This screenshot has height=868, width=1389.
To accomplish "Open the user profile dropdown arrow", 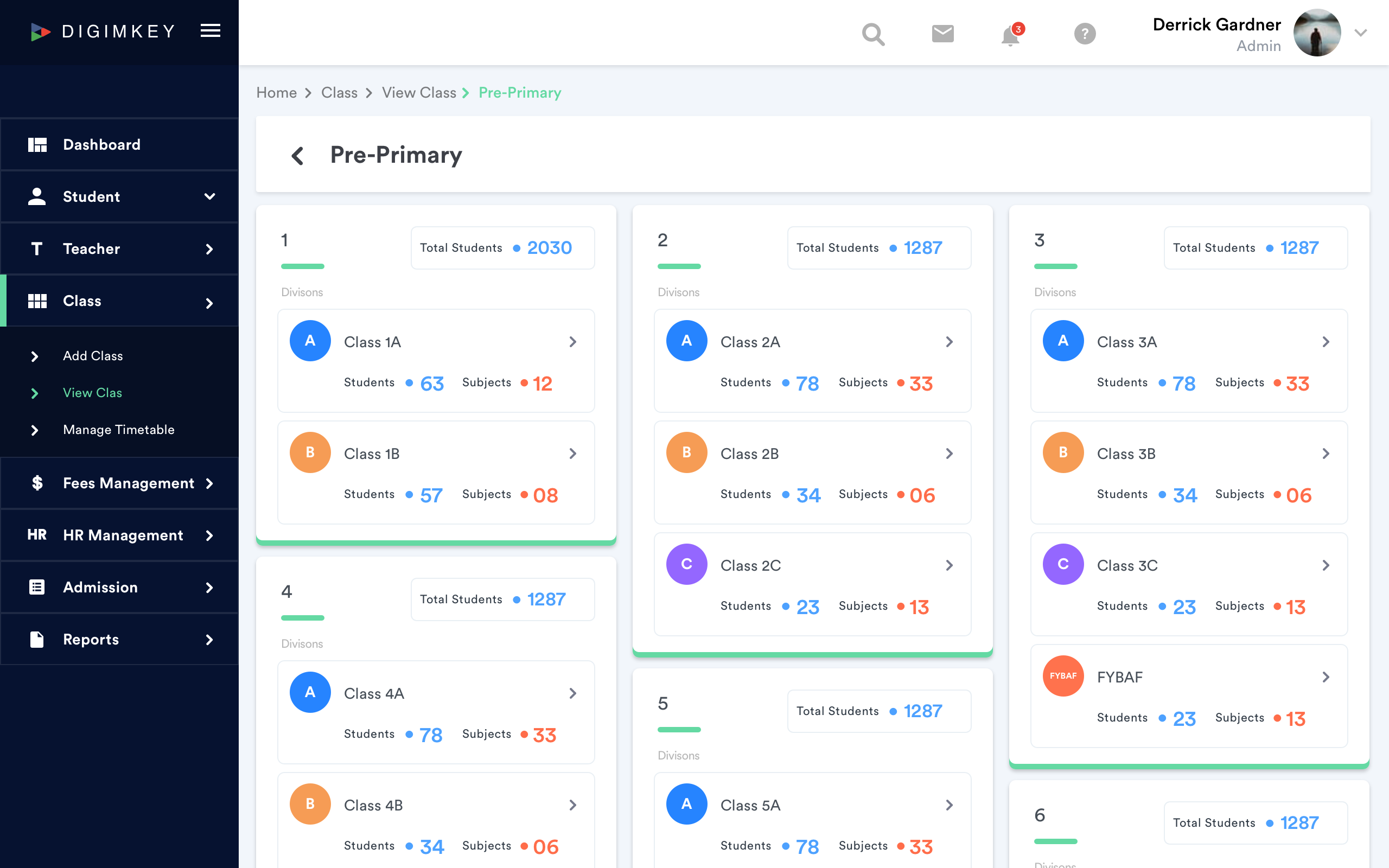I will [1360, 33].
